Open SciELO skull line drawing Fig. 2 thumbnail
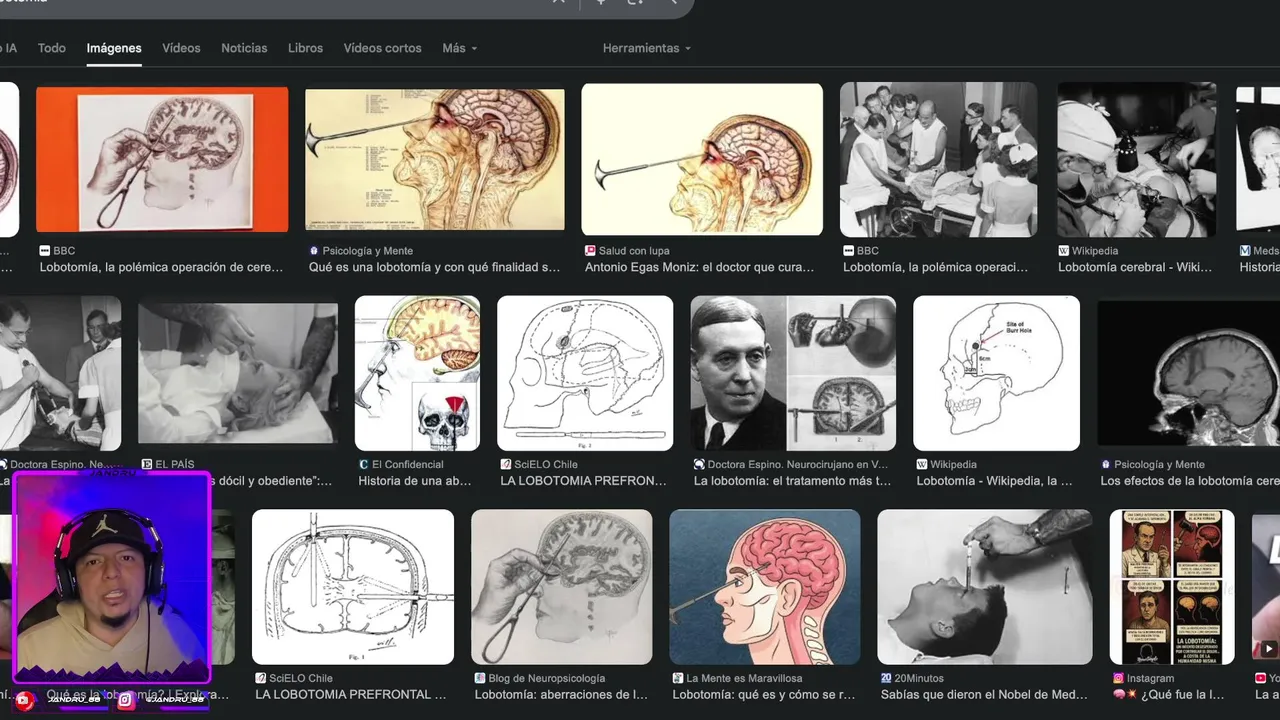1280x720 pixels. tap(585, 373)
